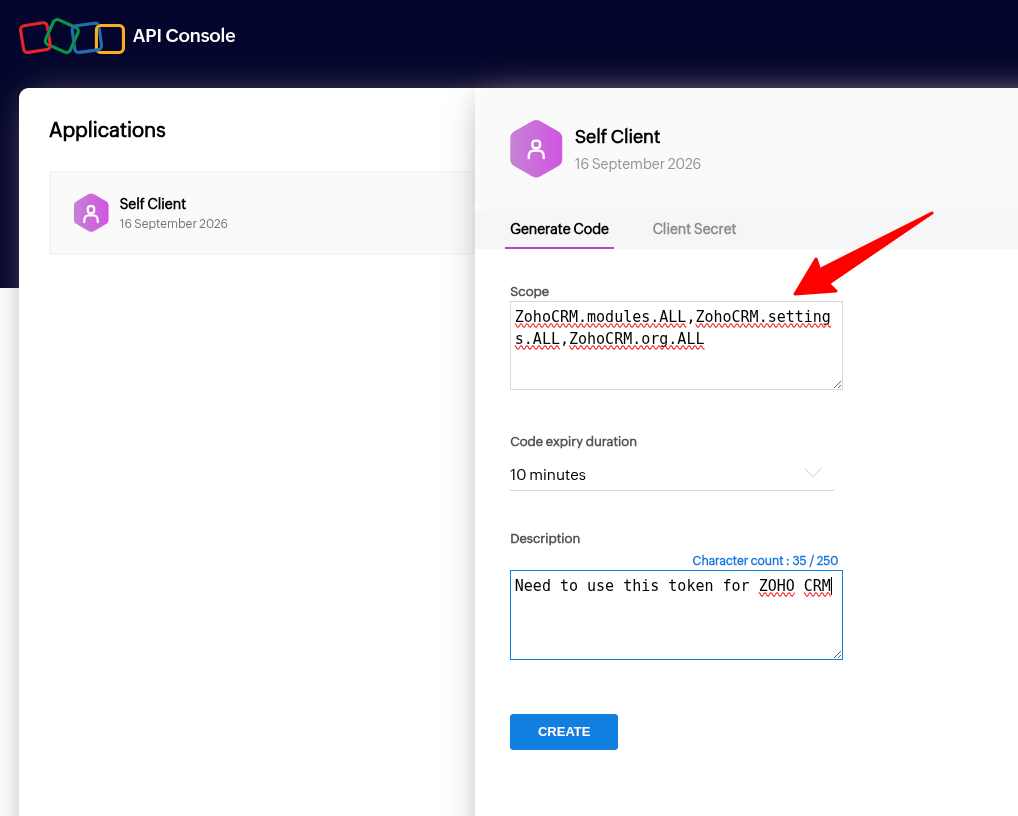The height and width of the screenshot is (816, 1018).
Task: Click the Description field label
Action: click(x=545, y=538)
